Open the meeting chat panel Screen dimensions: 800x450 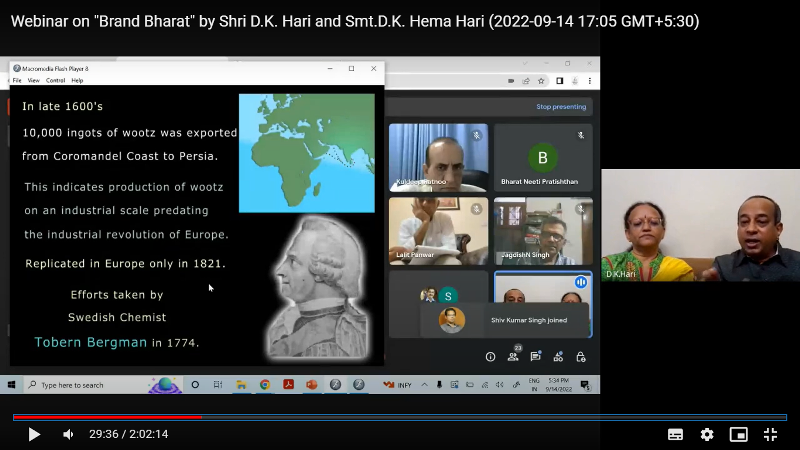(x=536, y=357)
